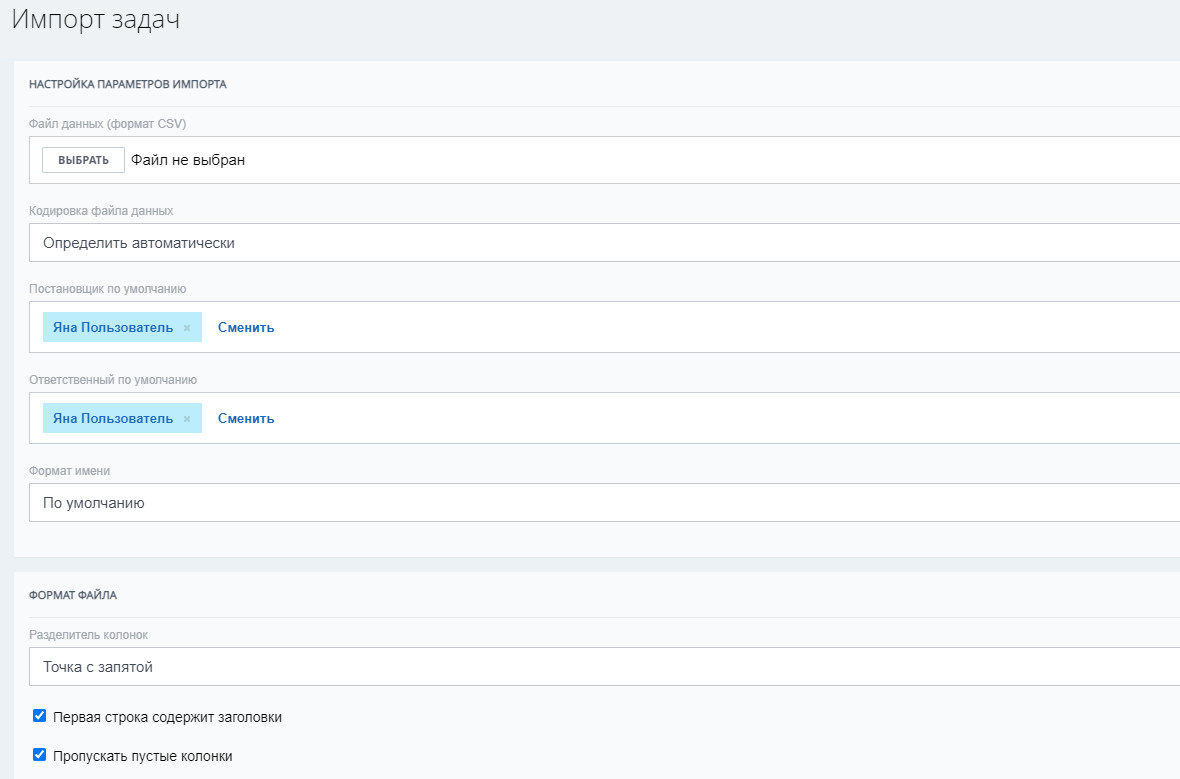Select the Яна Пользователь chip in Ответственный
This screenshot has width=1180, height=779.
[x=112, y=419]
